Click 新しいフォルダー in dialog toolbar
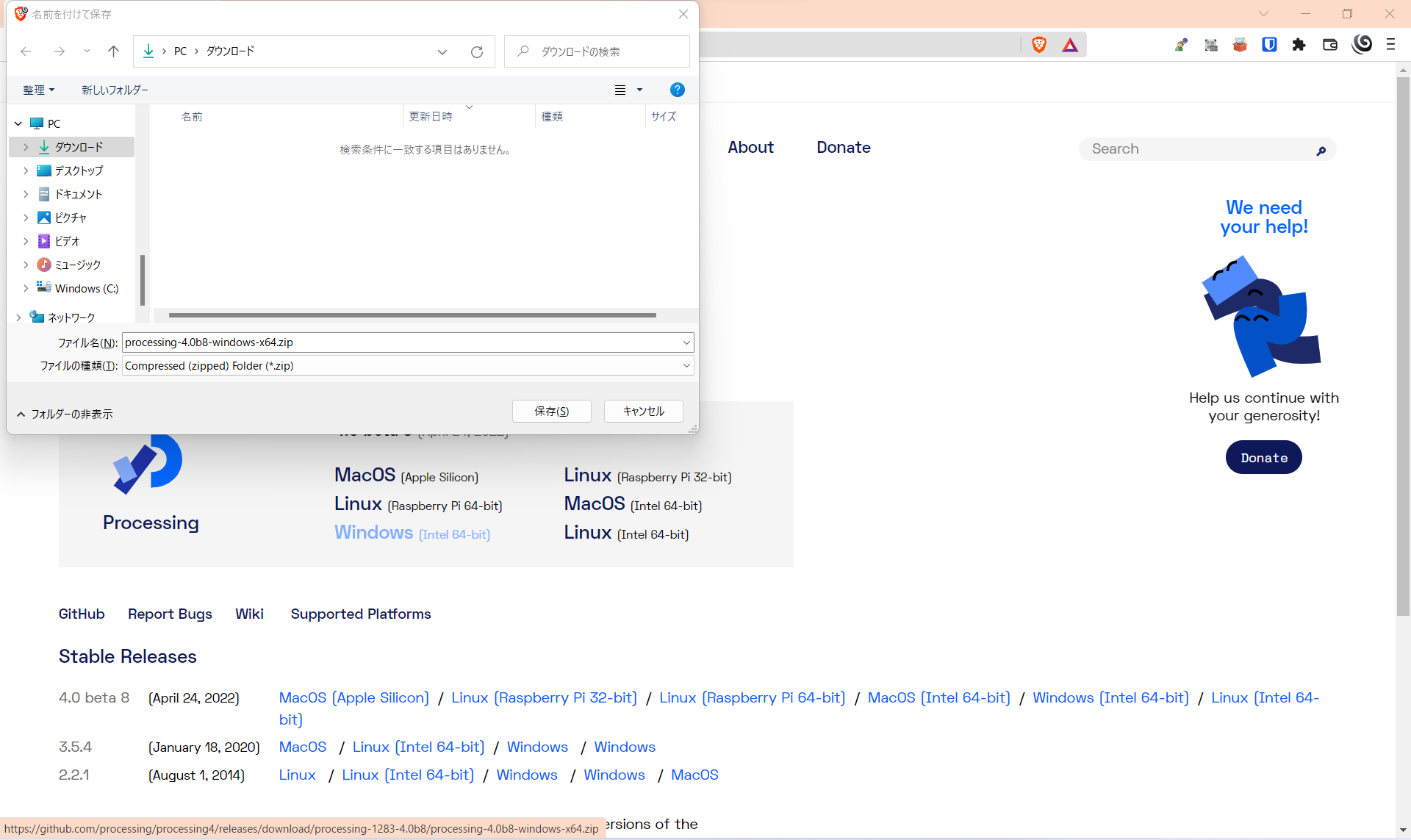The width and height of the screenshot is (1411, 840). (x=115, y=90)
